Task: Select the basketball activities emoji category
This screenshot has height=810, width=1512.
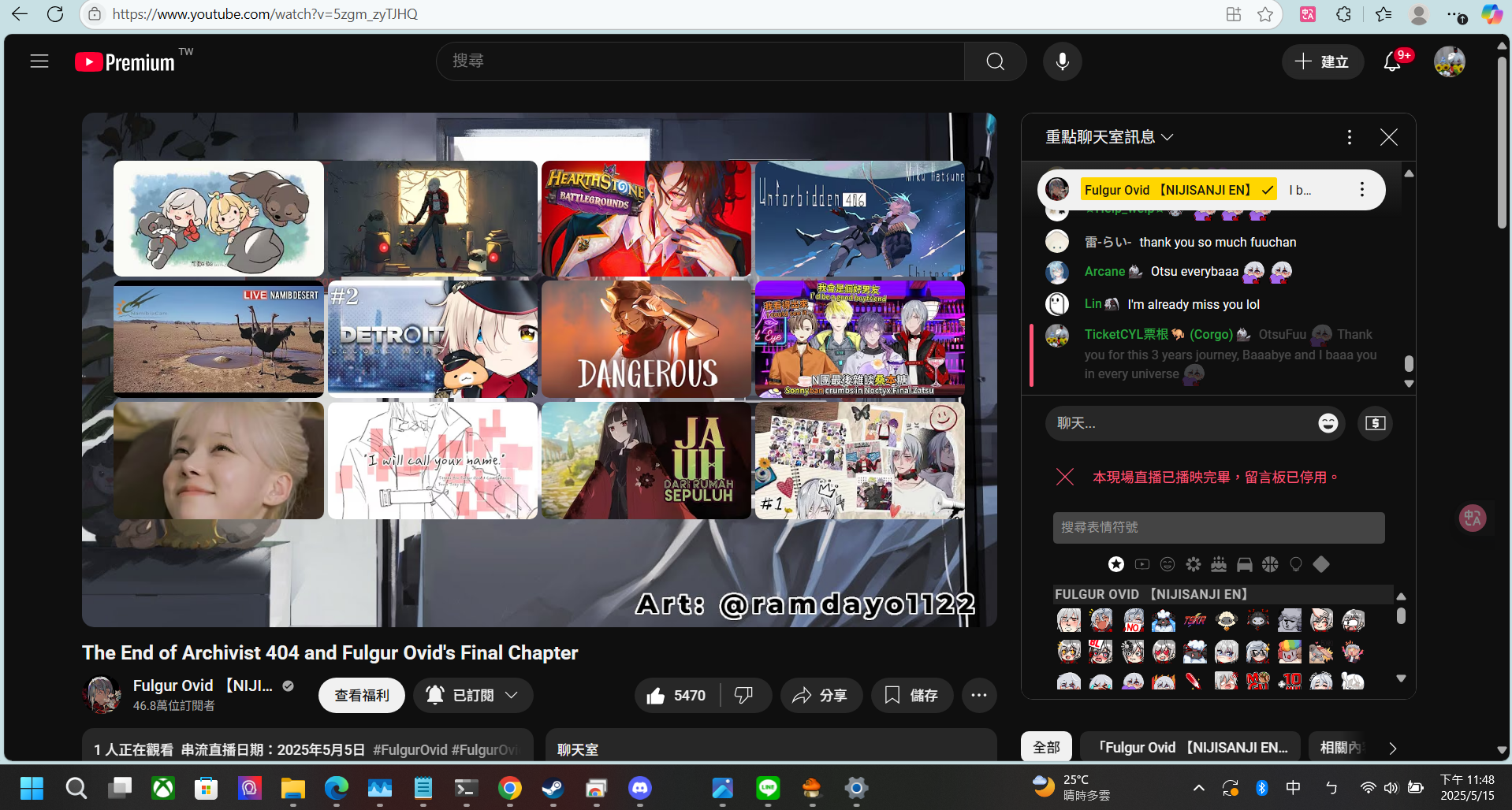Action: coord(1270,564)
